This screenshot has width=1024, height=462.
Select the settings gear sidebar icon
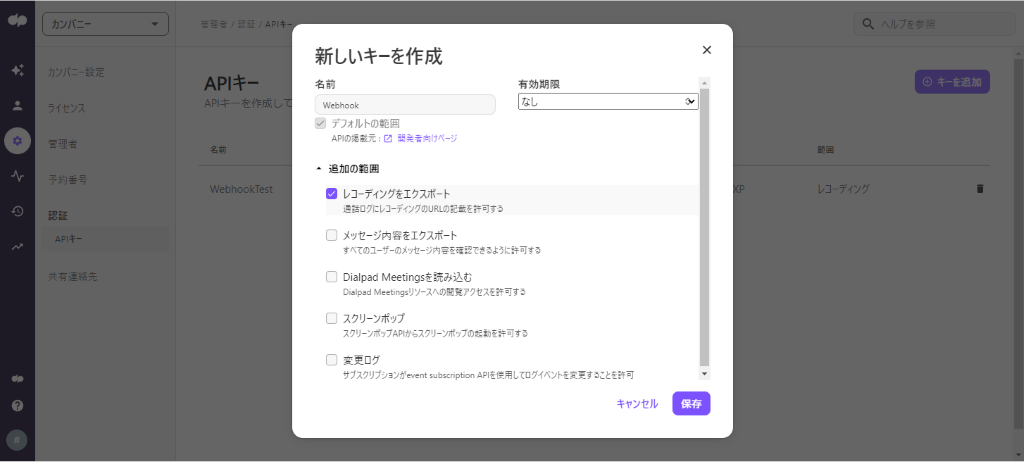tap(17, 141)
